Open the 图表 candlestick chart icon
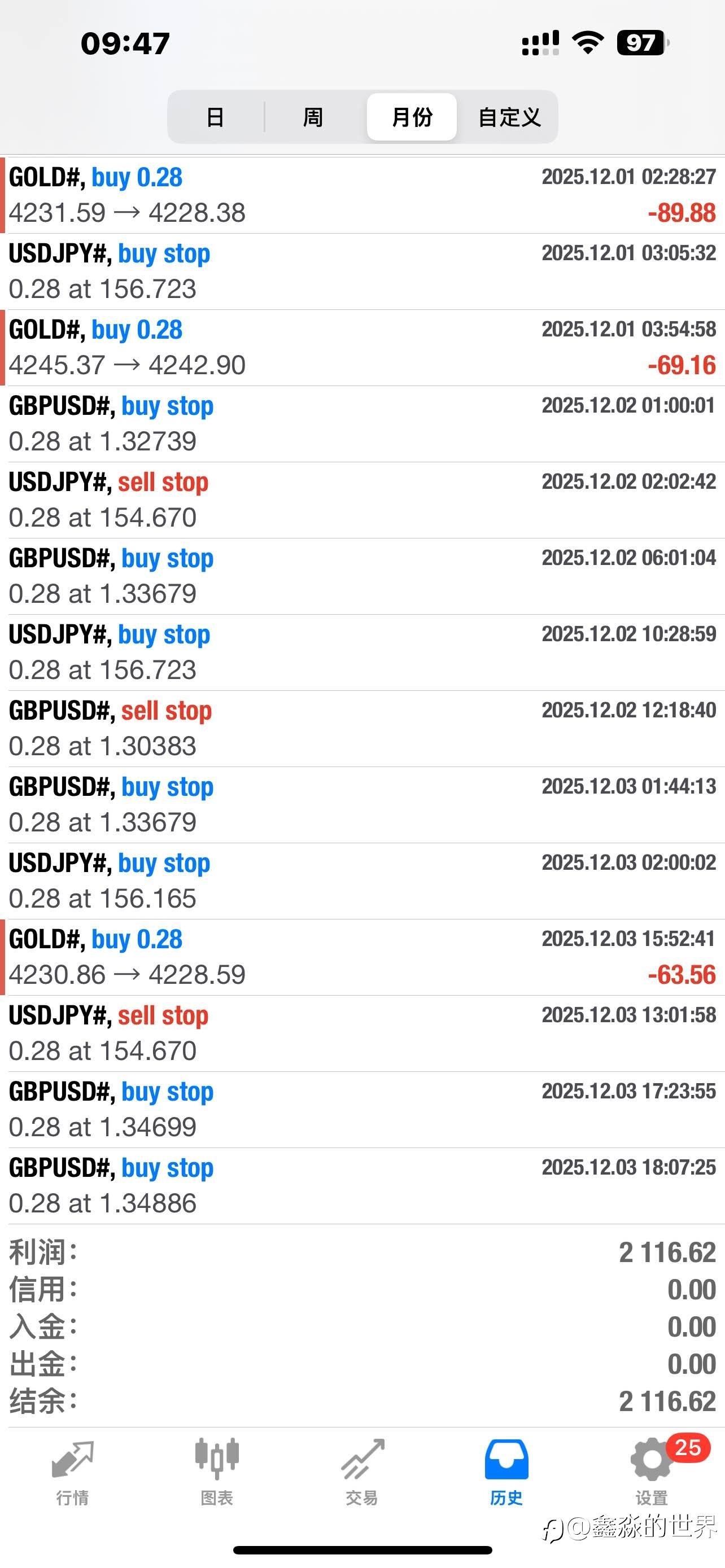Screen dimensions: 725x1568 click(x=217, y=1460)
